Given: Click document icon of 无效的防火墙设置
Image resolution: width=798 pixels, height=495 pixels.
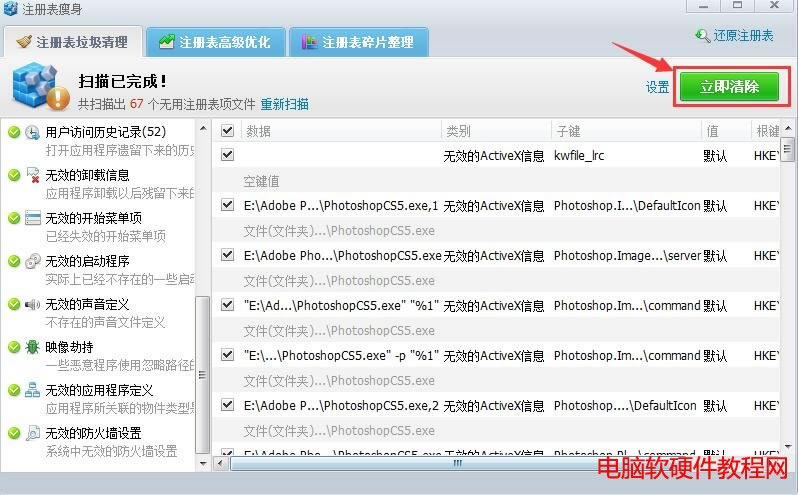Looking at the screenshot, I should coord(33,433).
